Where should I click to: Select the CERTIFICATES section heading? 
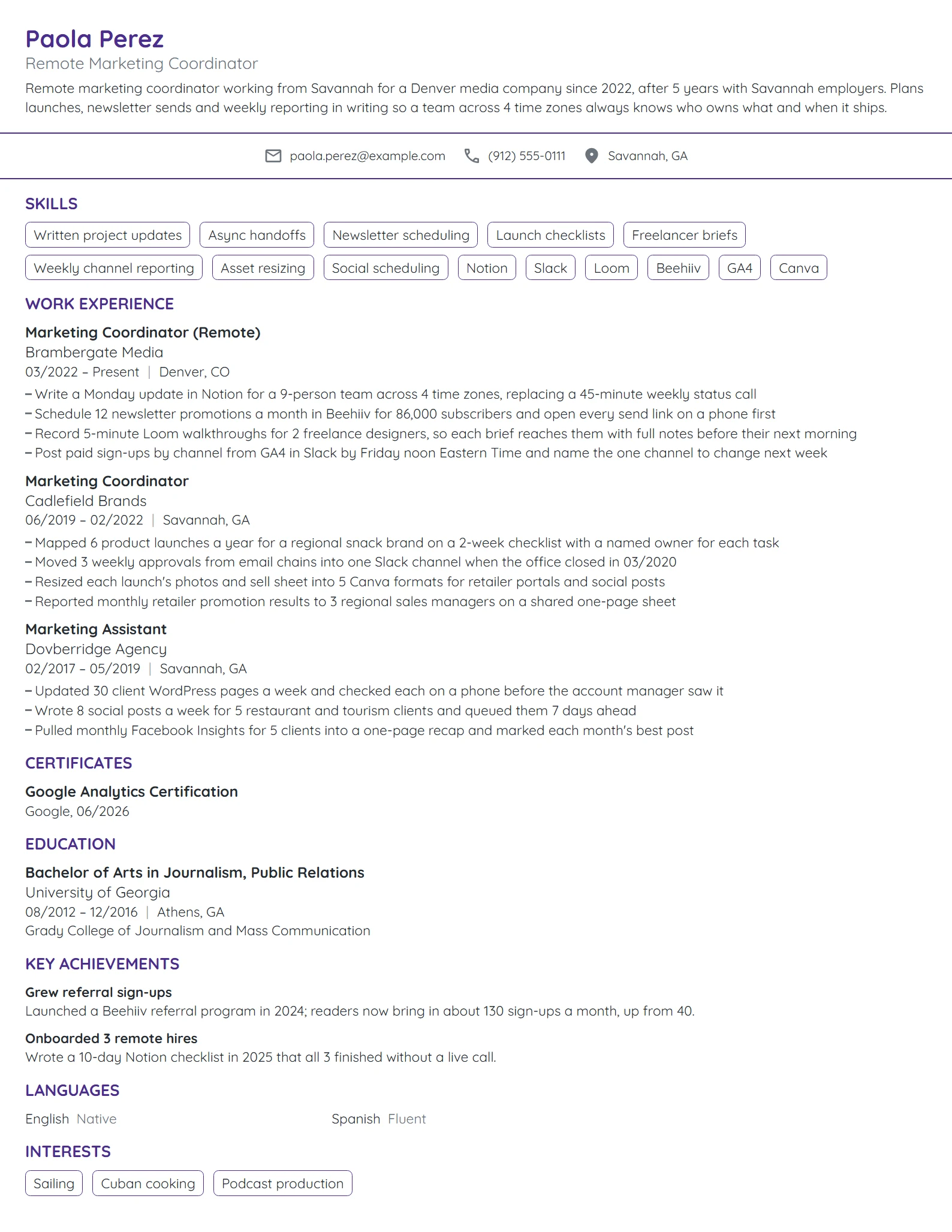[79, 763]
